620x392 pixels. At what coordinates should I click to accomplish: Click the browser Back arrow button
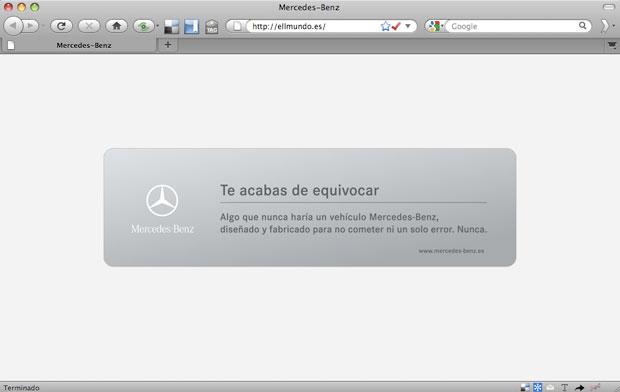click(13, 26)
